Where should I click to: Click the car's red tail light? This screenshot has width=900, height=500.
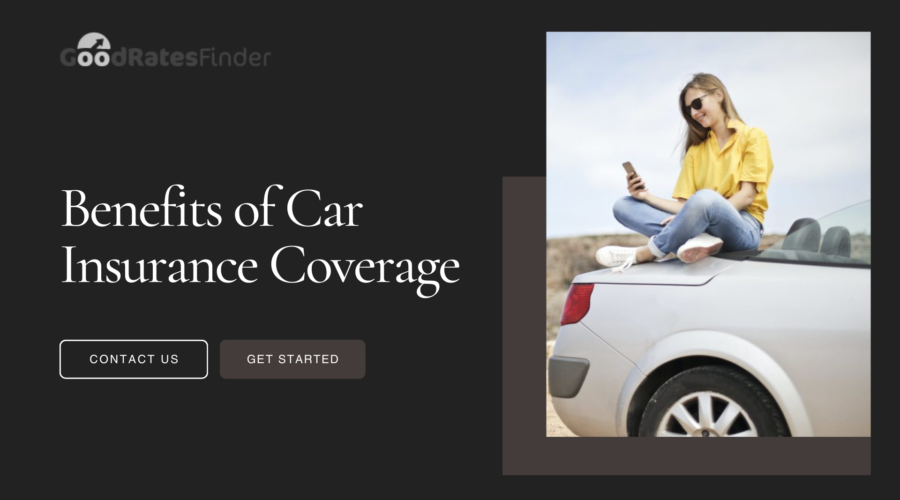coord(576,304)
